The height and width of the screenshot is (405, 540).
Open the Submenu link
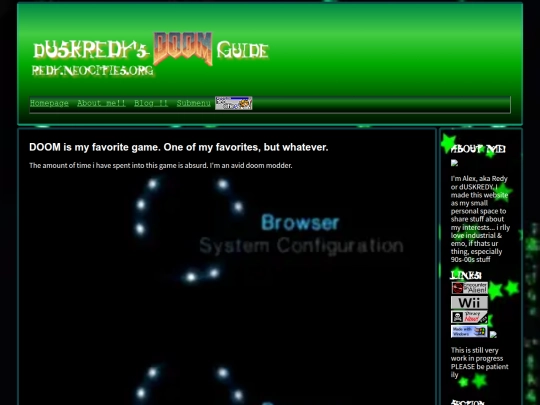tap(194, 103)
